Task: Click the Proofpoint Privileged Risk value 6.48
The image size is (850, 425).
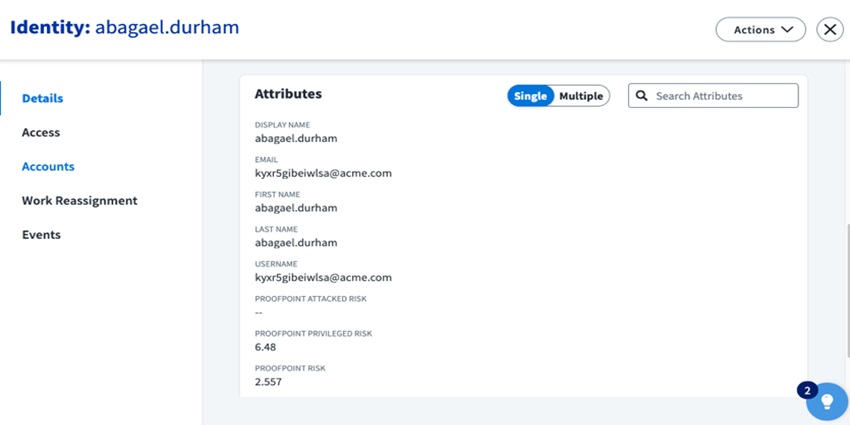Action: click(x=266, y=347)
